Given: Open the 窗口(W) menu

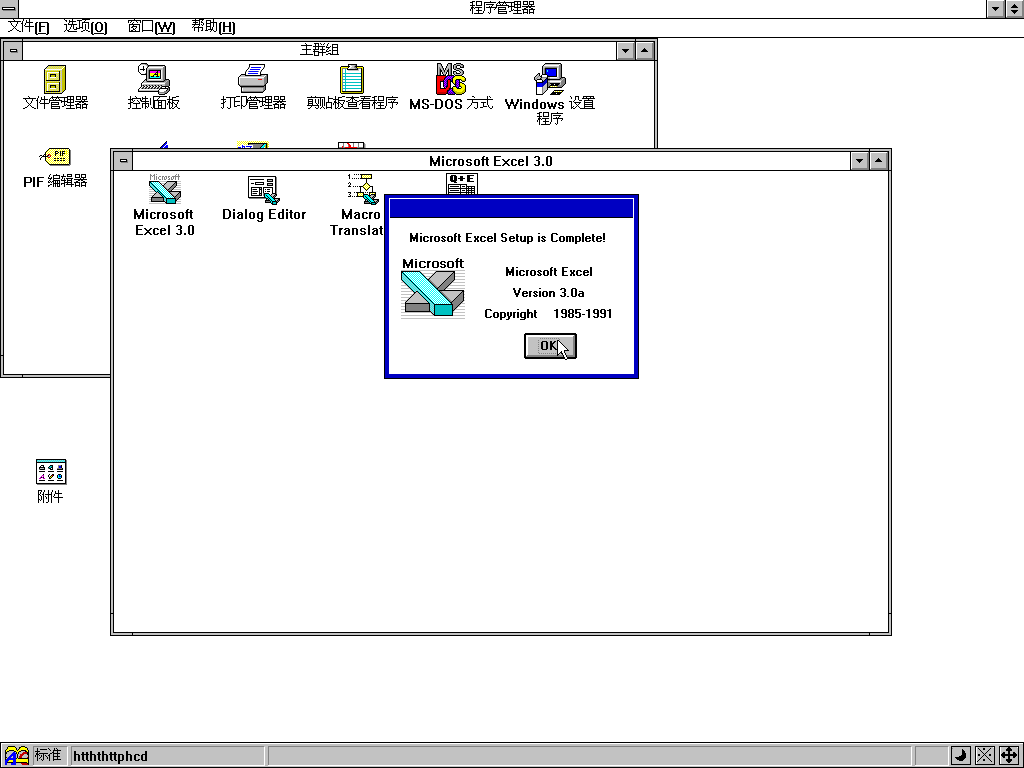Looking at the screenshot, I should pyautogui.click(x=151, y=27).
